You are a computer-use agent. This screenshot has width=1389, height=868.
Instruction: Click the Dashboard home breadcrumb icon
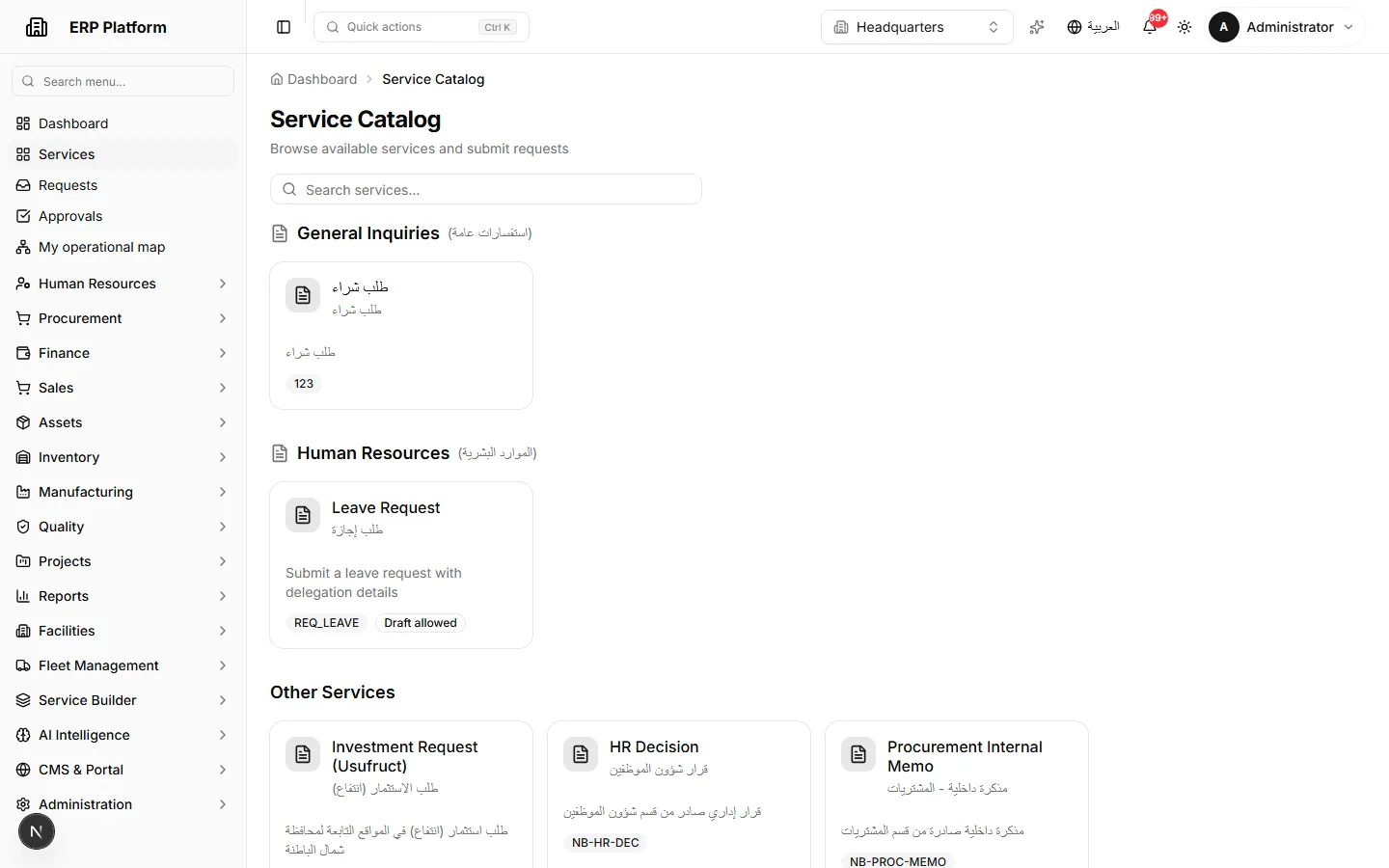(x=277, y=79)
